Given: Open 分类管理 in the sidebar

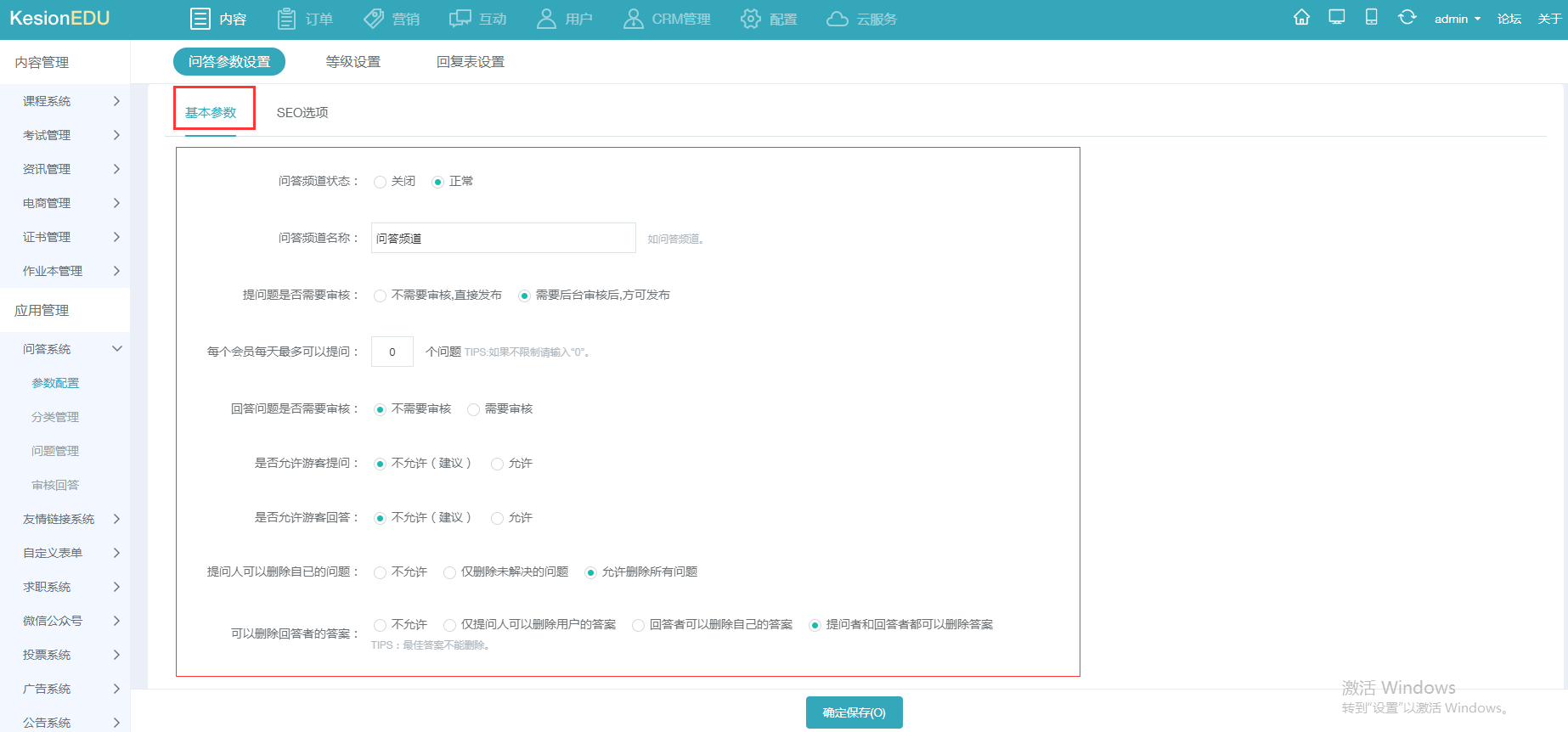Looking at the screenshot, I should 55,417.
